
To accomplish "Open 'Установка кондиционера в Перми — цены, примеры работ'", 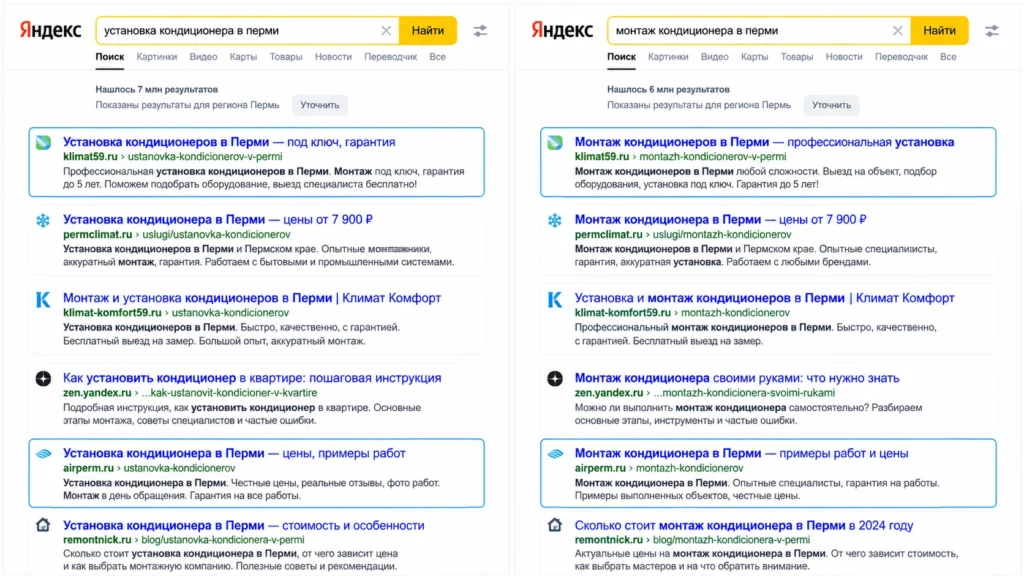I will (x=234, y=453).
